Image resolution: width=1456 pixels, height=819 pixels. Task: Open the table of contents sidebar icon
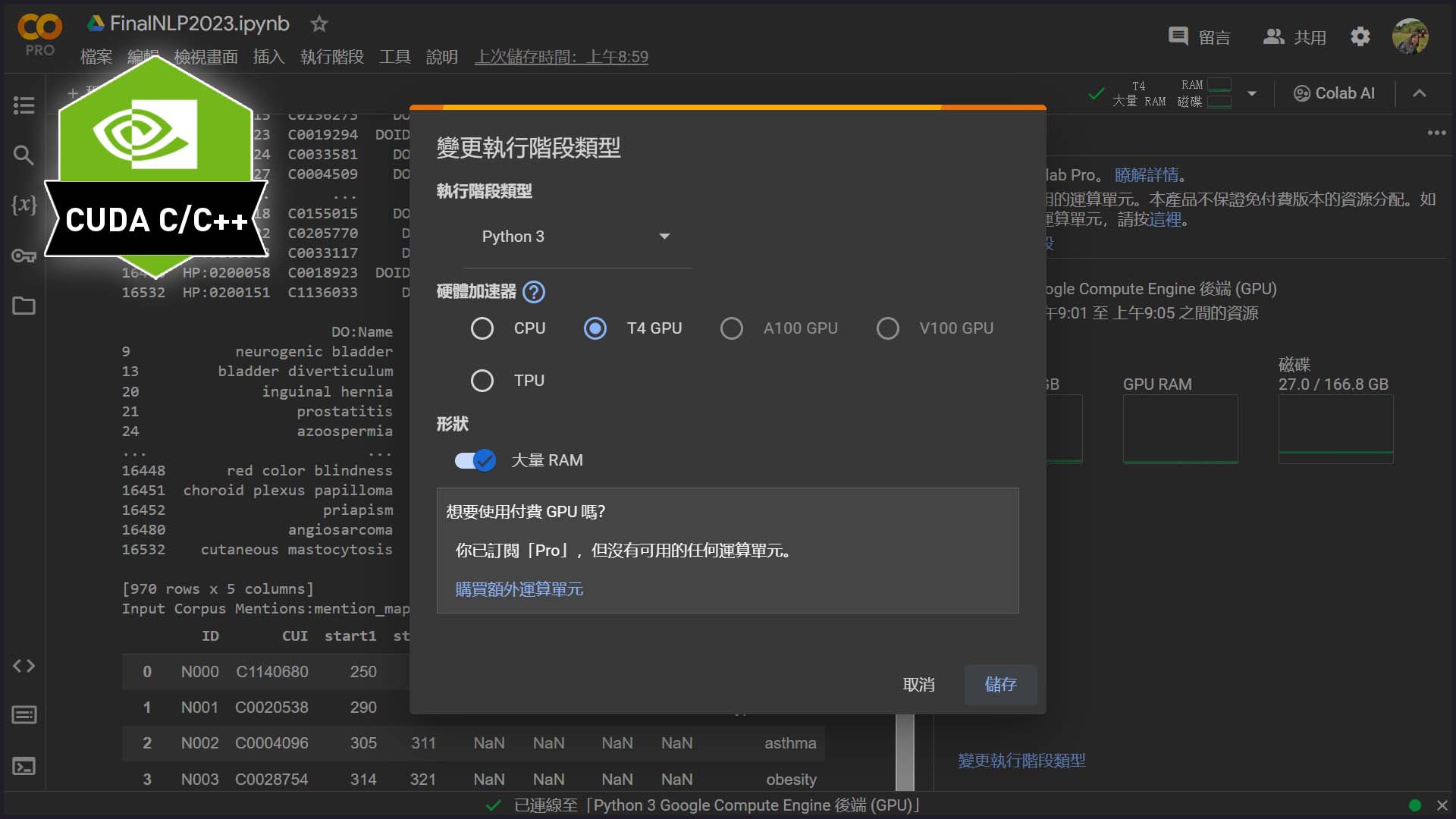[x=24, y=105]
